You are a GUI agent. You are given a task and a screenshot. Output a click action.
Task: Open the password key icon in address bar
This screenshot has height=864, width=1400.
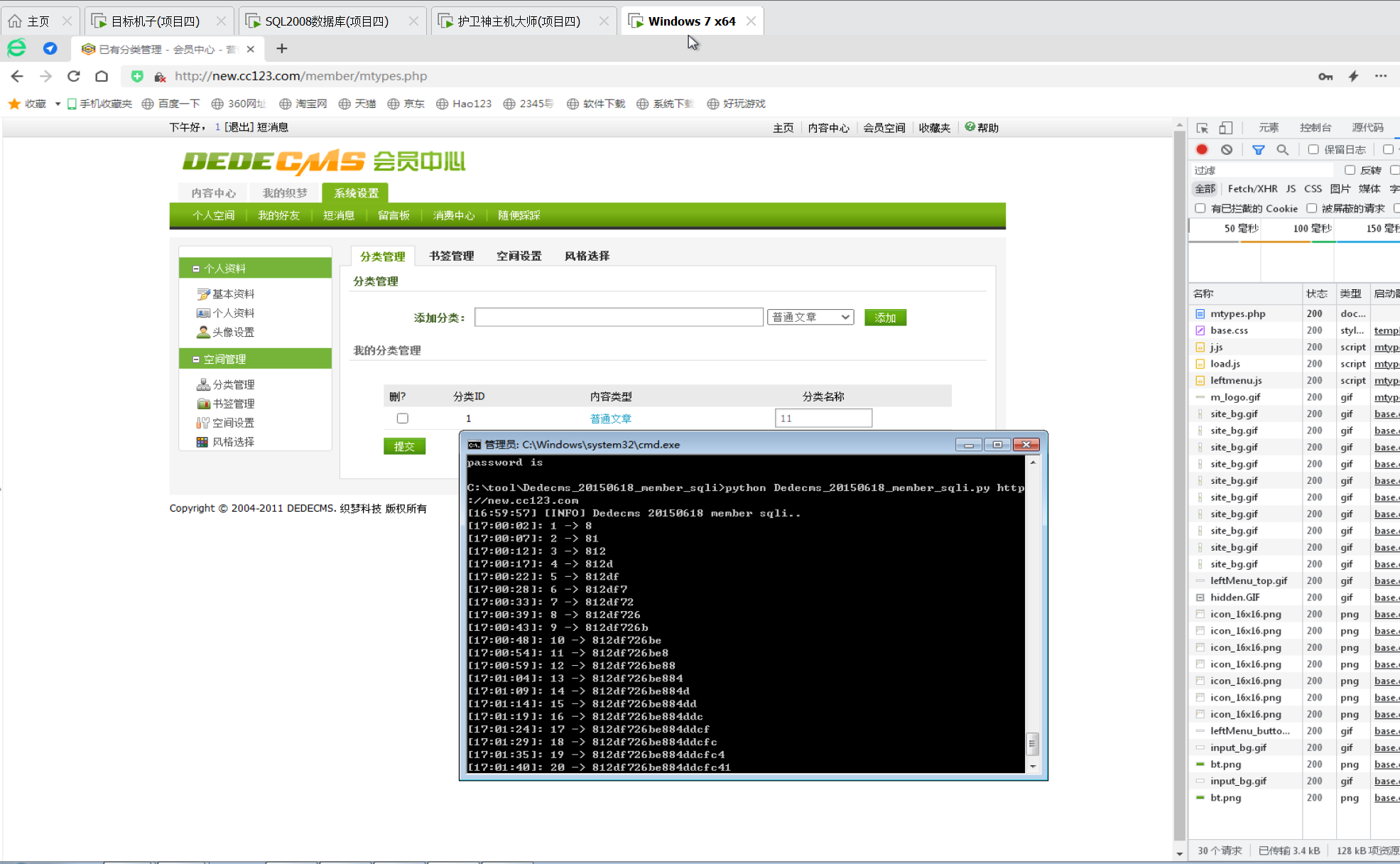tap(1325, 76)
